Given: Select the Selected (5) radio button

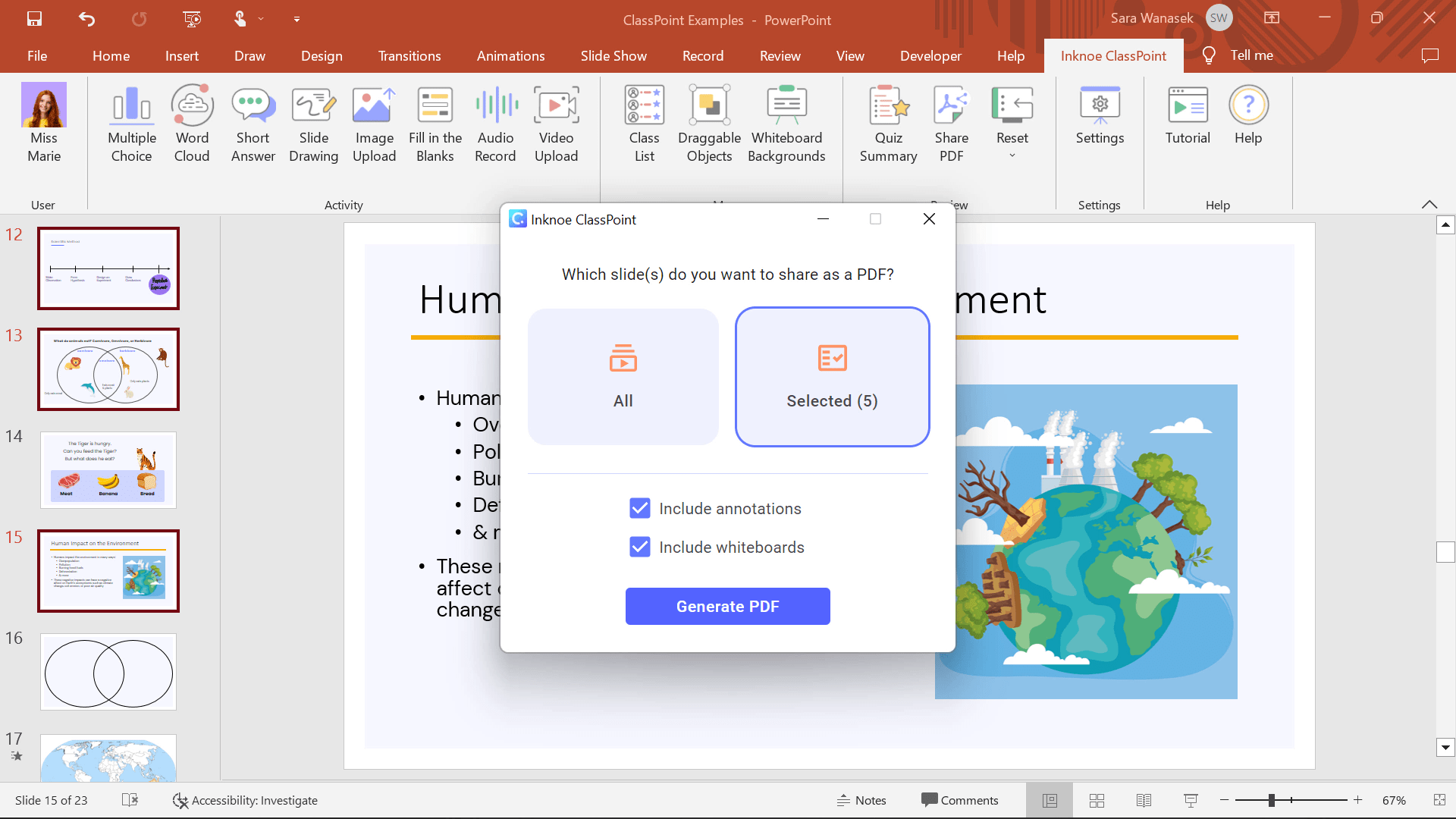Looking at the screenshot, I should 832,377.
